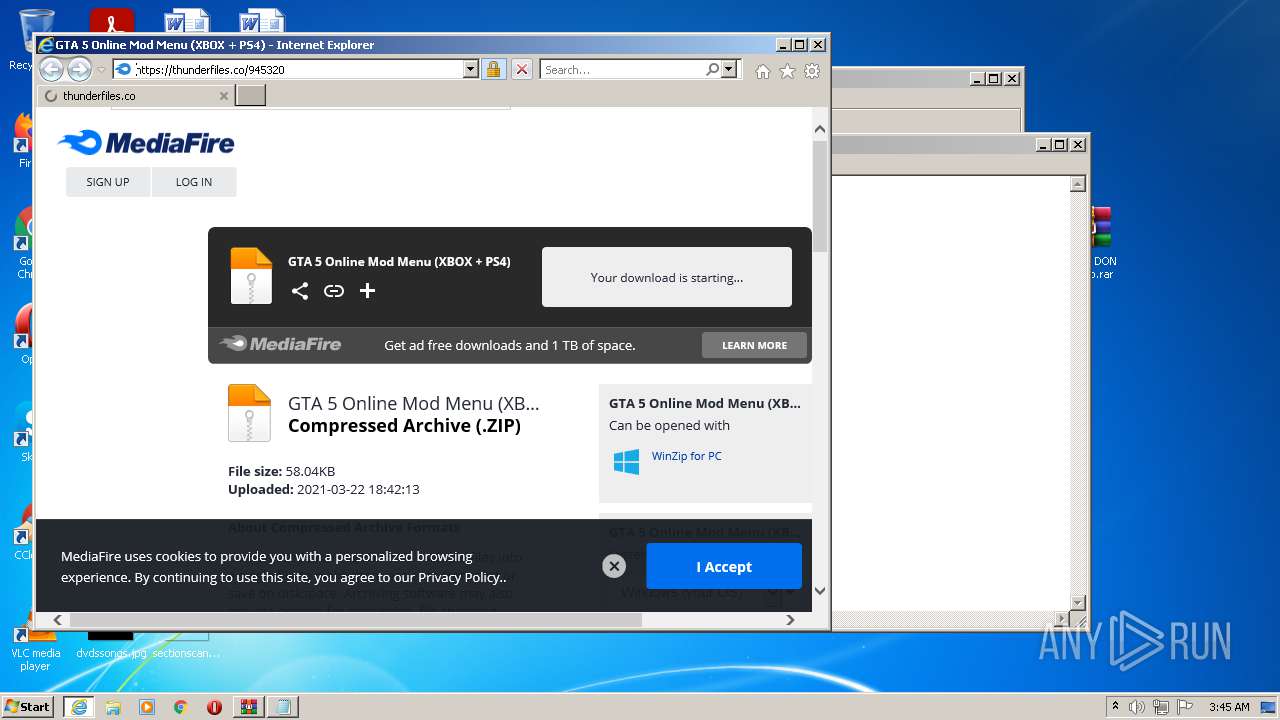The width and height of the screenshot is (1280, 720).
Task: Click the Windows logo next to WinZip
Action: (626, 461)
